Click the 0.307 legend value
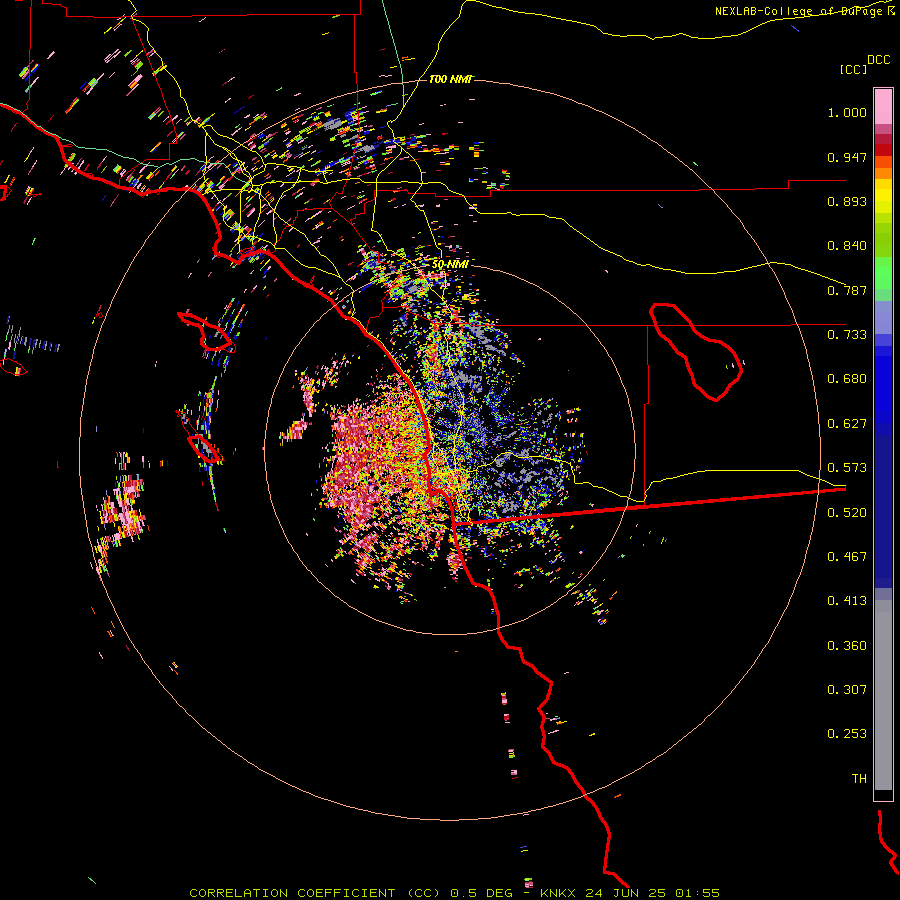 [847, 690]
